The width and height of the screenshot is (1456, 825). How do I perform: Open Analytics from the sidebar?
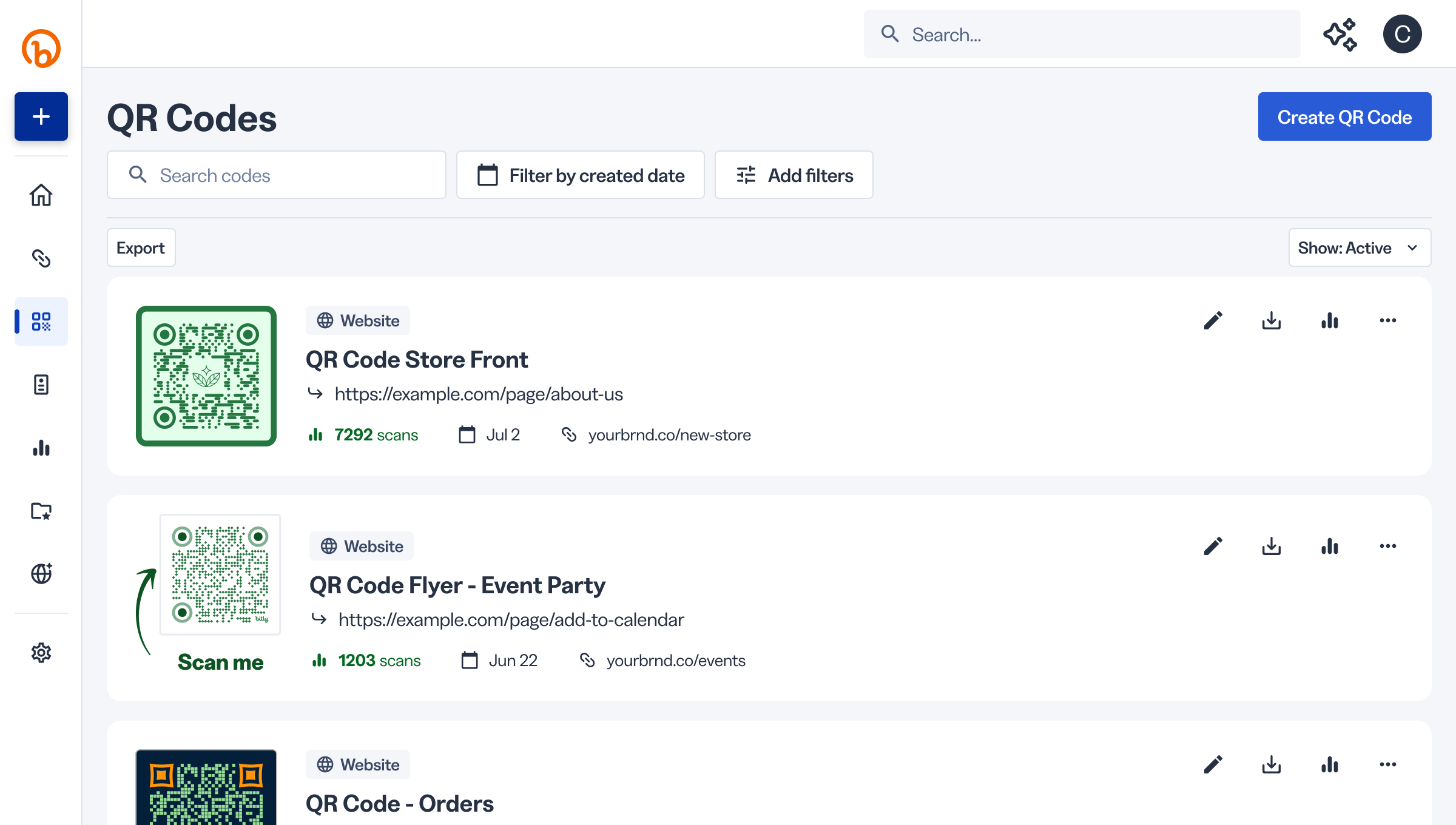tap(41, 448)
